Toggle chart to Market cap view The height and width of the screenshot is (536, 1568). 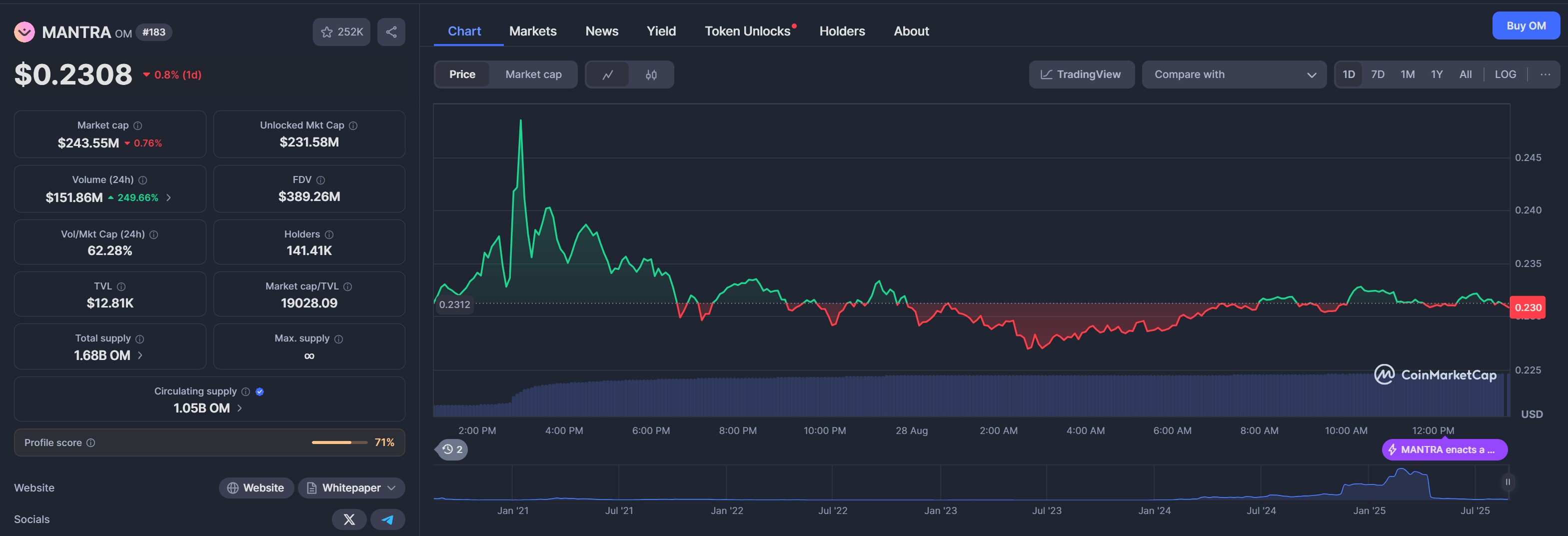click(533, 74)
